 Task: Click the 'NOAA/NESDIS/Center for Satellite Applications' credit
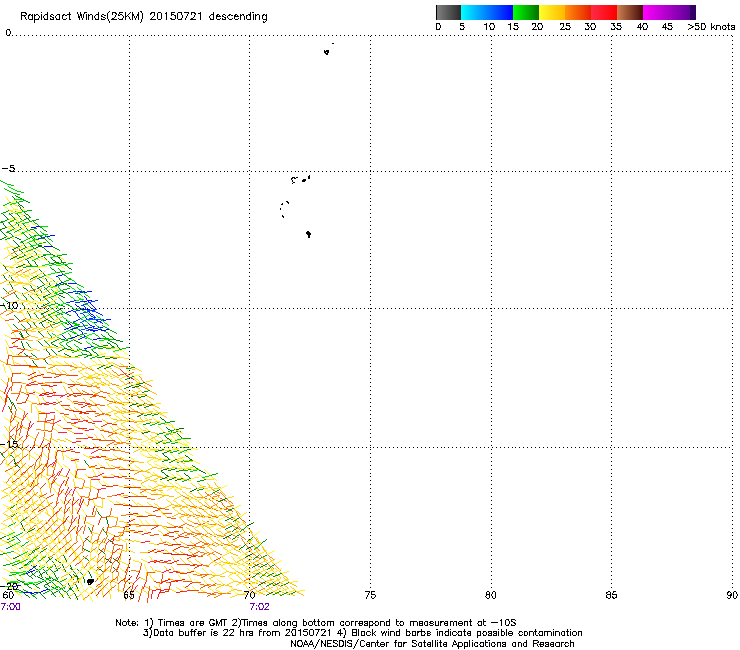coord(432,644)
